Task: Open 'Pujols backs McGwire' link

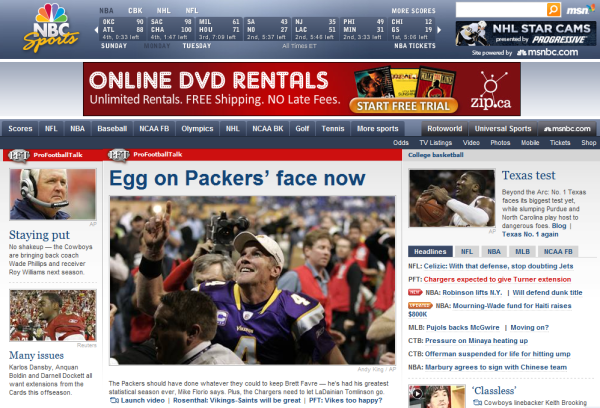Action: point(463,328)
